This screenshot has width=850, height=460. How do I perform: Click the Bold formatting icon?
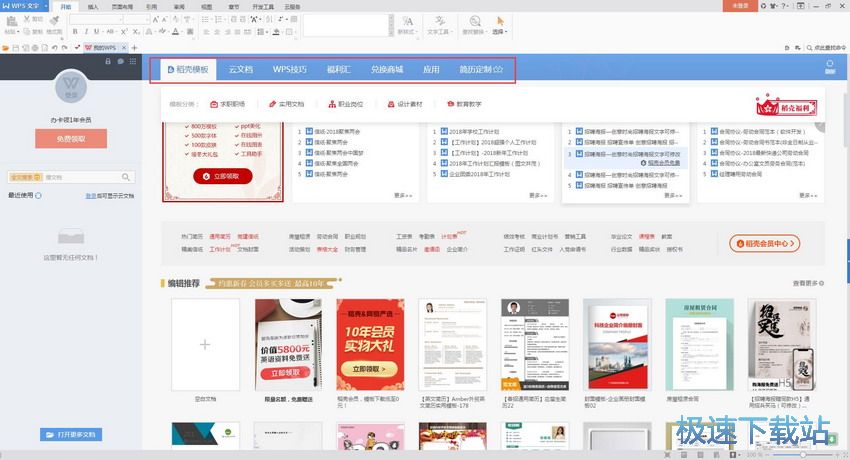click(x=75, y=32)
